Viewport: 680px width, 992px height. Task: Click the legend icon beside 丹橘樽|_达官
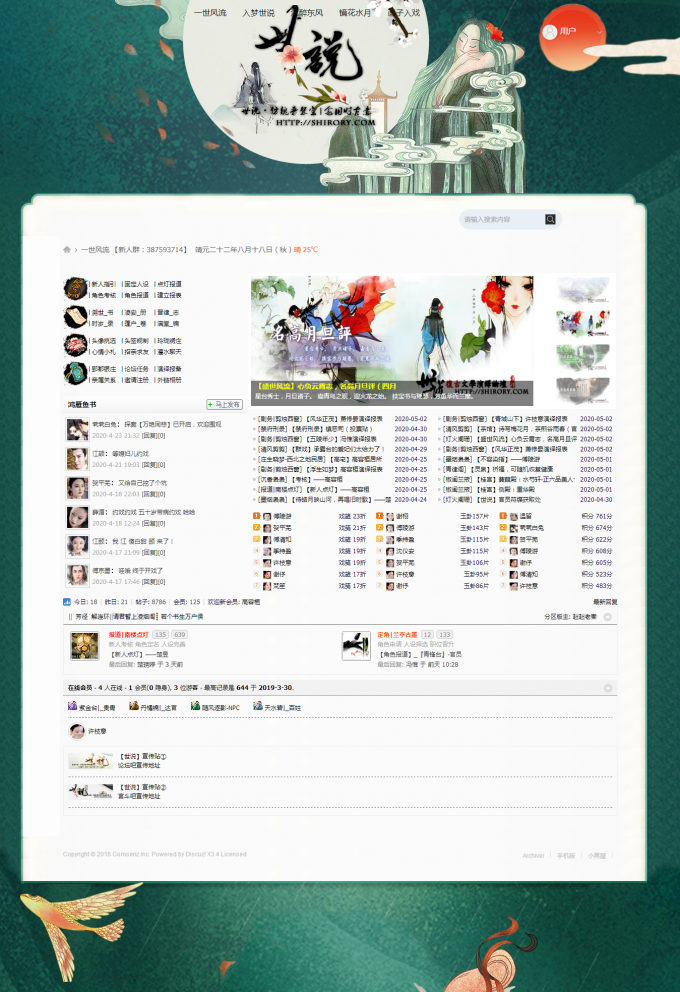[x=133, y=706]
